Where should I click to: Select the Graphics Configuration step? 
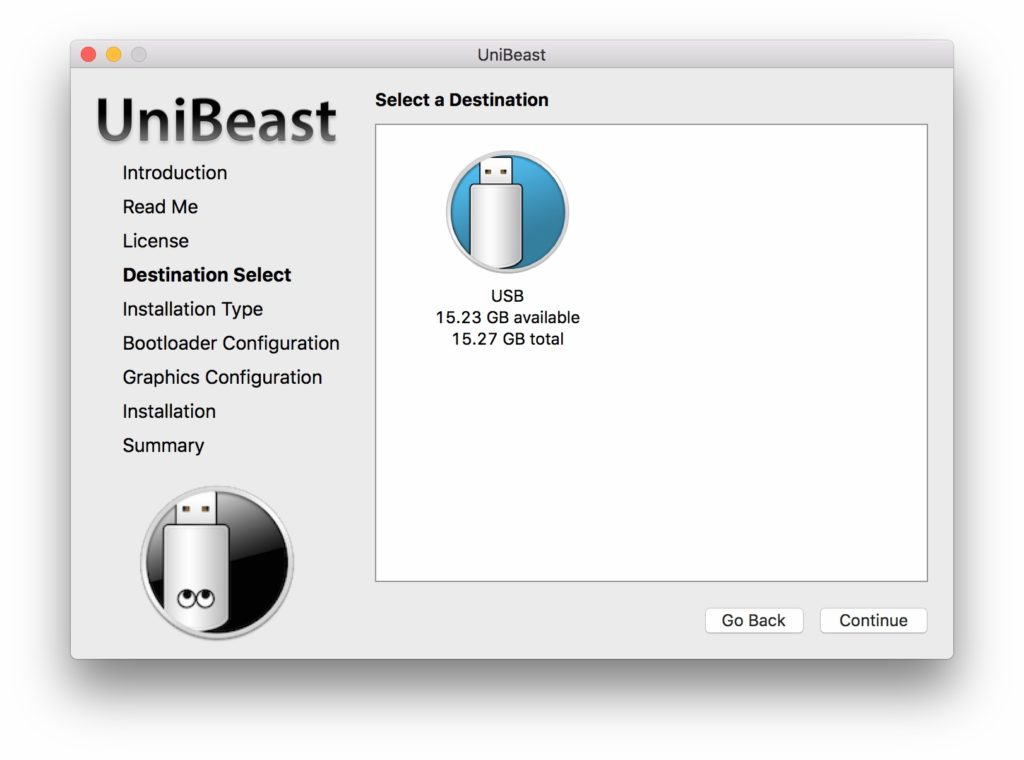click(x=223, y=377)
